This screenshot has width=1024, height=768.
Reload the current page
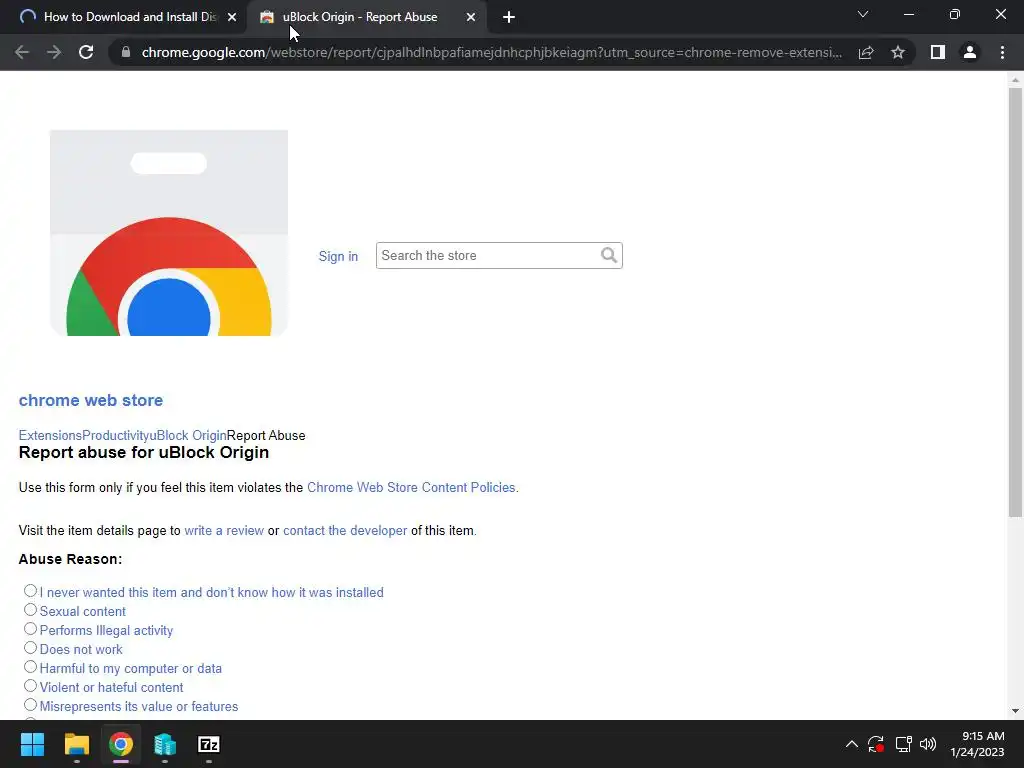(x=86, y=52)
